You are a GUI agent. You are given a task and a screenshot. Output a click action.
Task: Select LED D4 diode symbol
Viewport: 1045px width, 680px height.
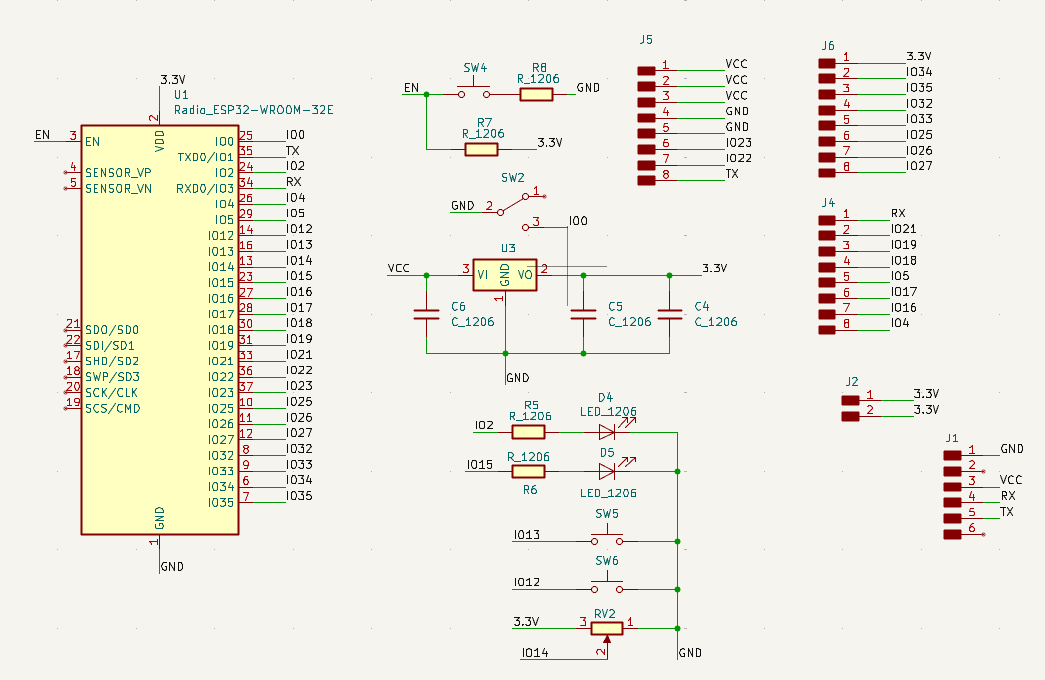608,431
